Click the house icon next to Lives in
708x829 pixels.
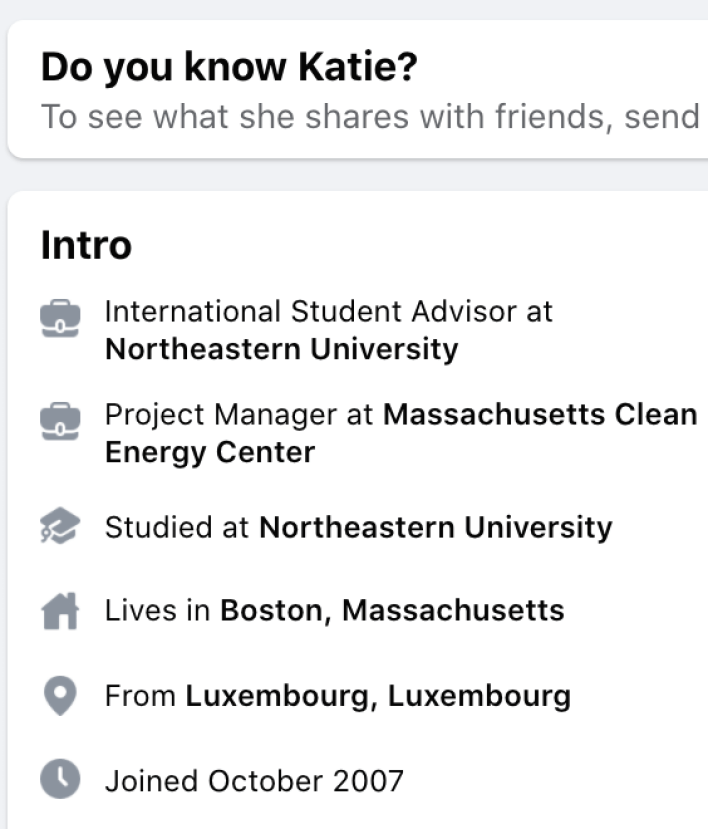click(x=60, y=610)
